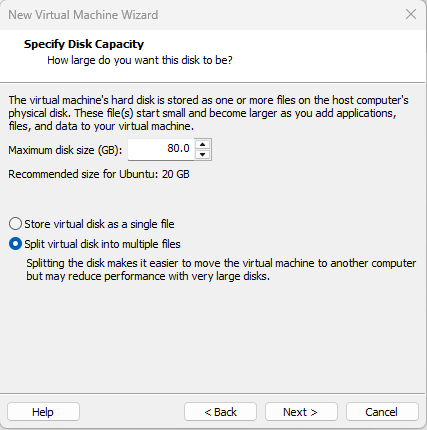
Task: Click the 'Store virtual disk as a single file' label
Action: click(x=99, y=224)
